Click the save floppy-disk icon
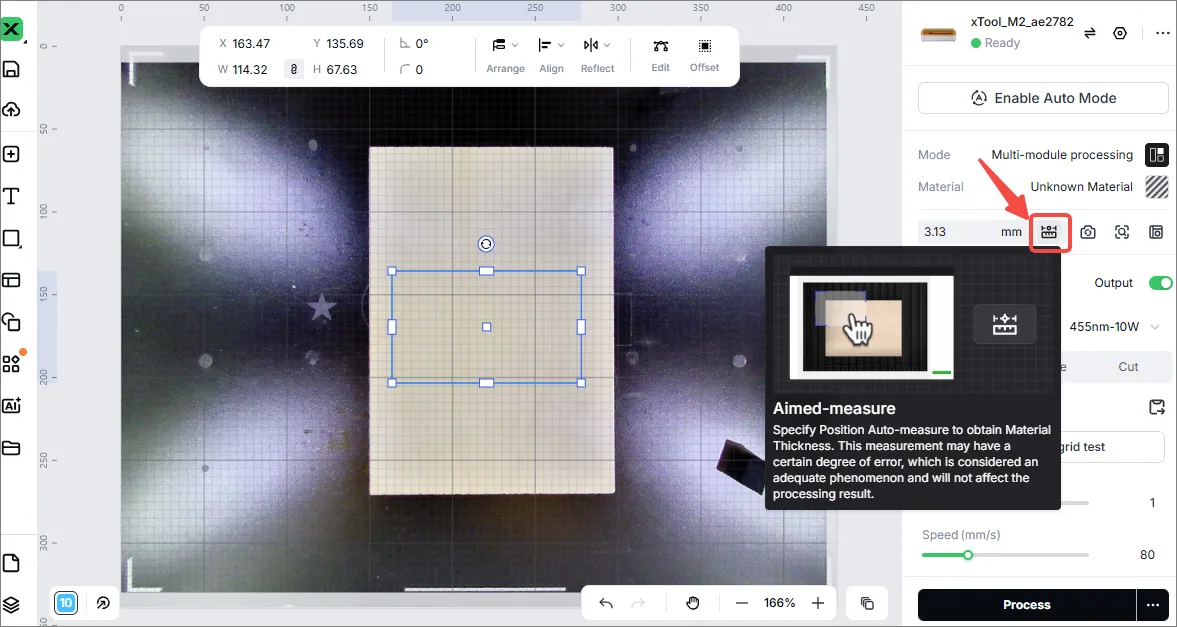 point(11,70)
